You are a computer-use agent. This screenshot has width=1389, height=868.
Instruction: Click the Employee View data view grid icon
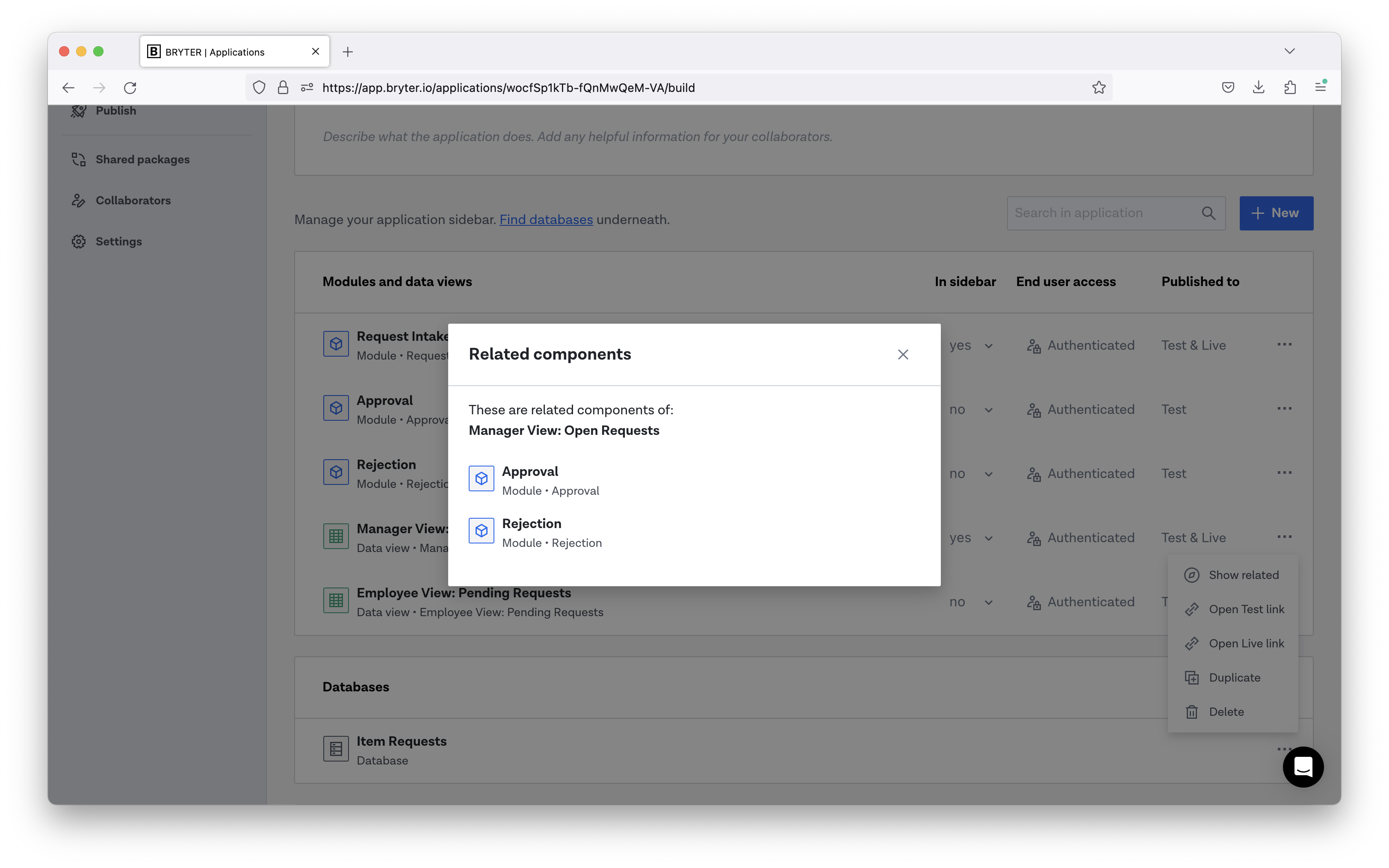click(336, 600)
